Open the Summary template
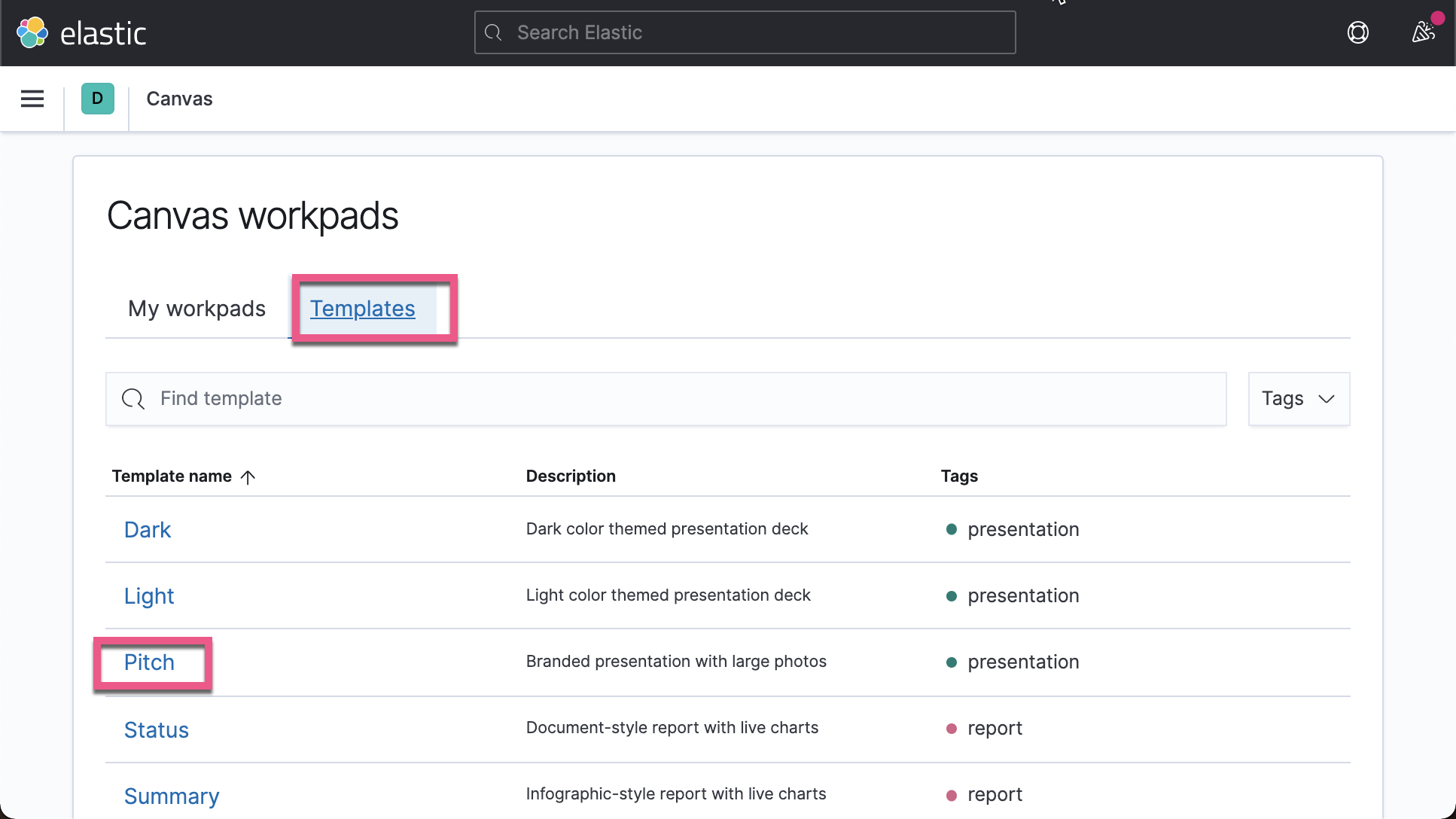This screenshot has width=1456, height=819. [x=172, y=796]
